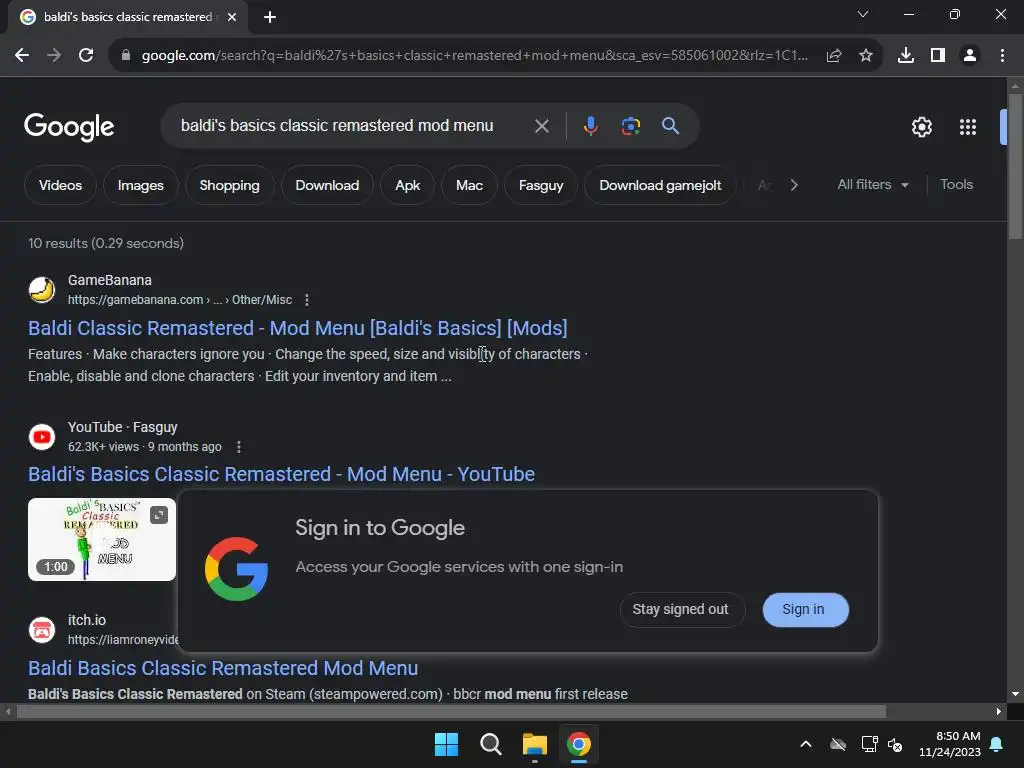
Task: Choose Stay signed out
Action: click(x=680, y=609)
